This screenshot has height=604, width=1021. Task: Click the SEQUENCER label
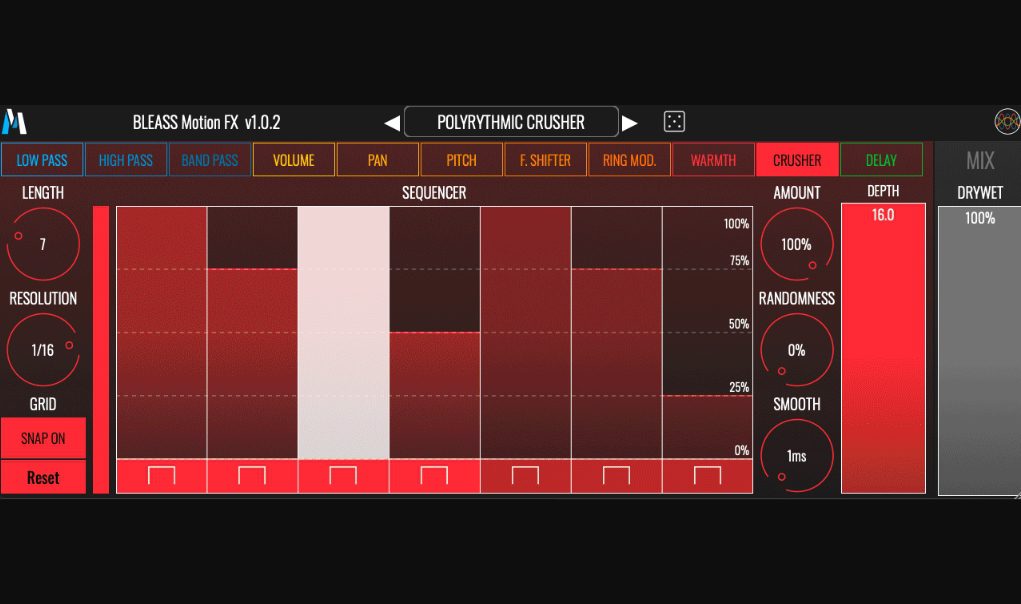pyautogui.click(x=434, y=193)
